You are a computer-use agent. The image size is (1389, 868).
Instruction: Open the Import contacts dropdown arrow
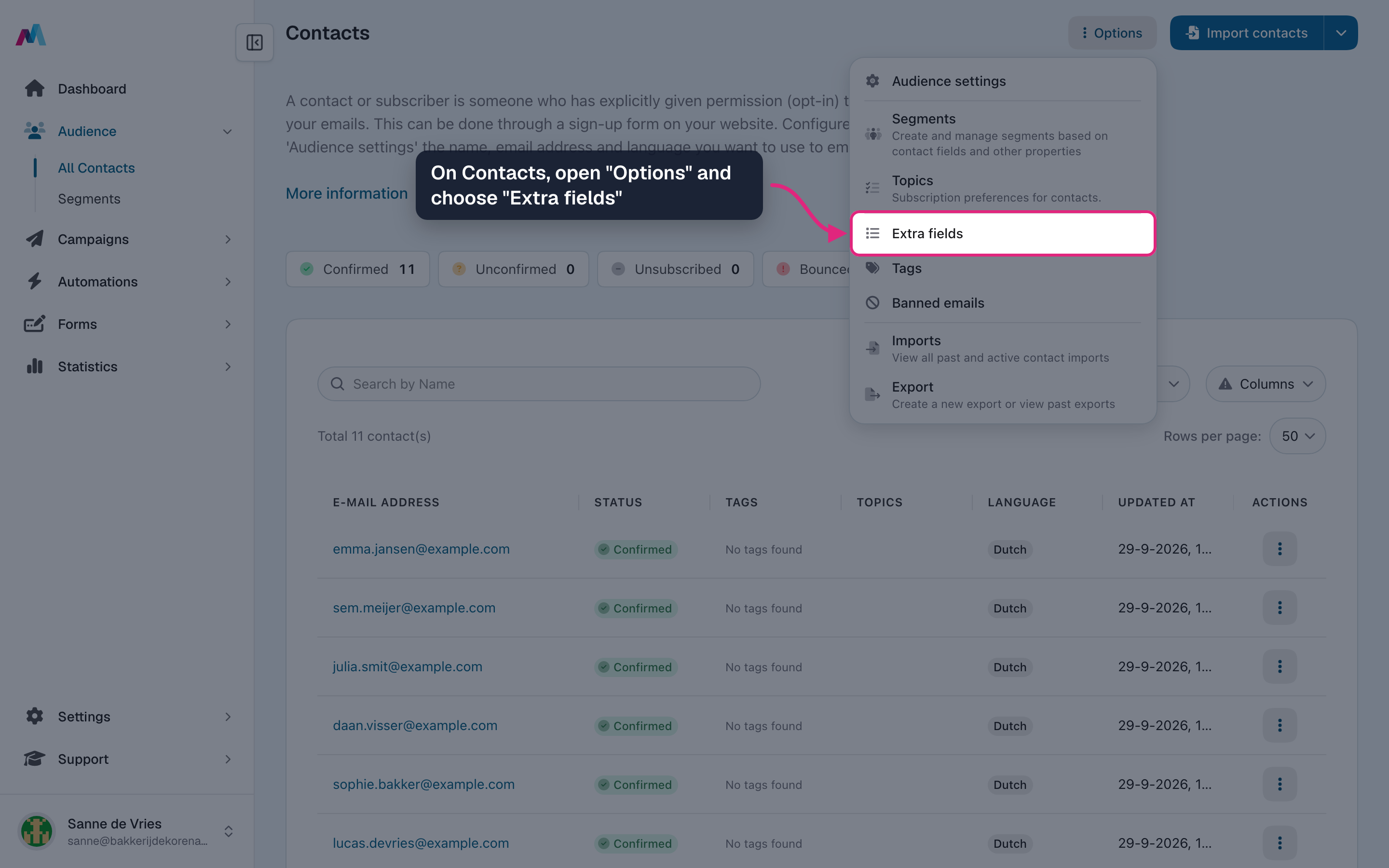click(x=1341, y=33)
